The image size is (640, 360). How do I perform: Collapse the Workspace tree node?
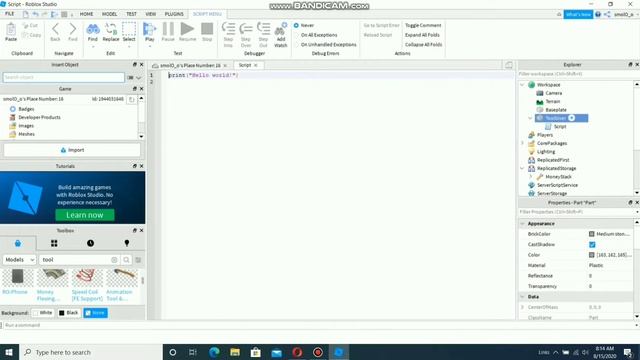522,85
